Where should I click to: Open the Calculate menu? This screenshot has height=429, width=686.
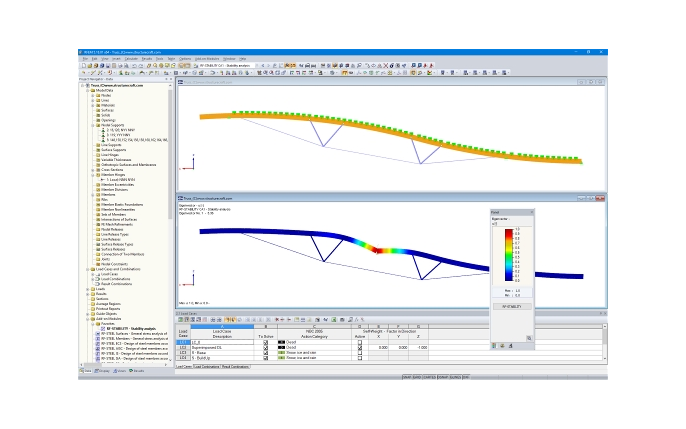click(x=131, y=59)
